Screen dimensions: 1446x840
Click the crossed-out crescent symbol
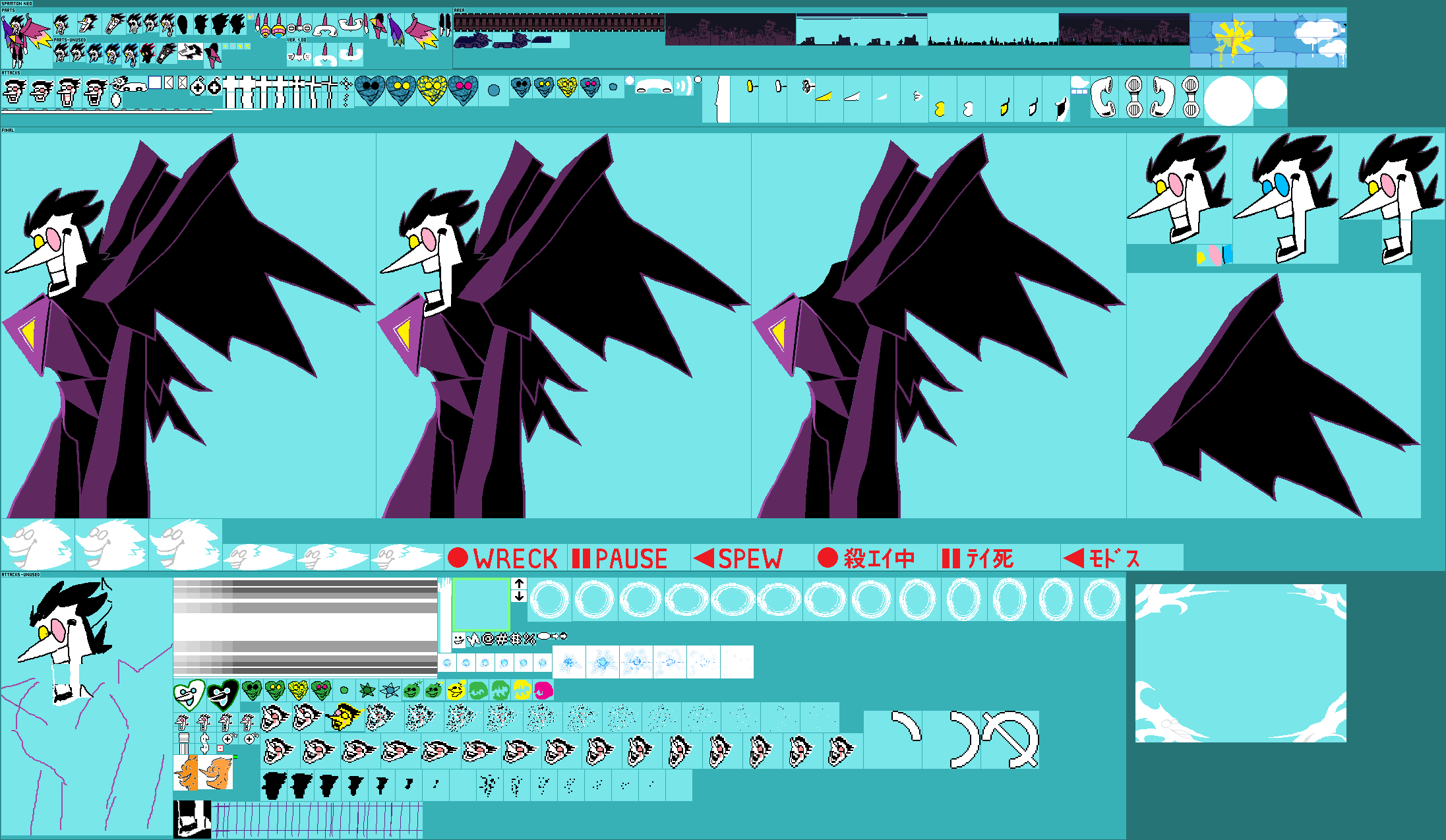tap(1010, 739)
